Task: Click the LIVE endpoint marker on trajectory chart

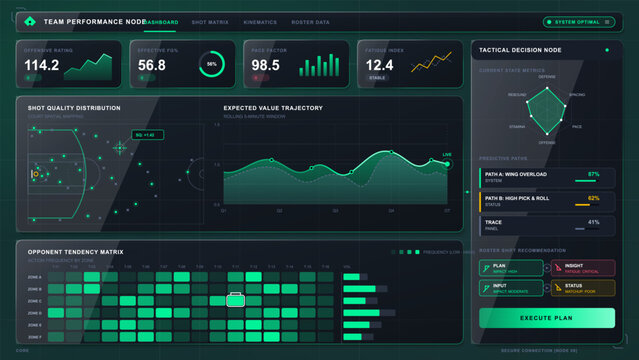Action: pyautogui.click(x=447, y=164)
